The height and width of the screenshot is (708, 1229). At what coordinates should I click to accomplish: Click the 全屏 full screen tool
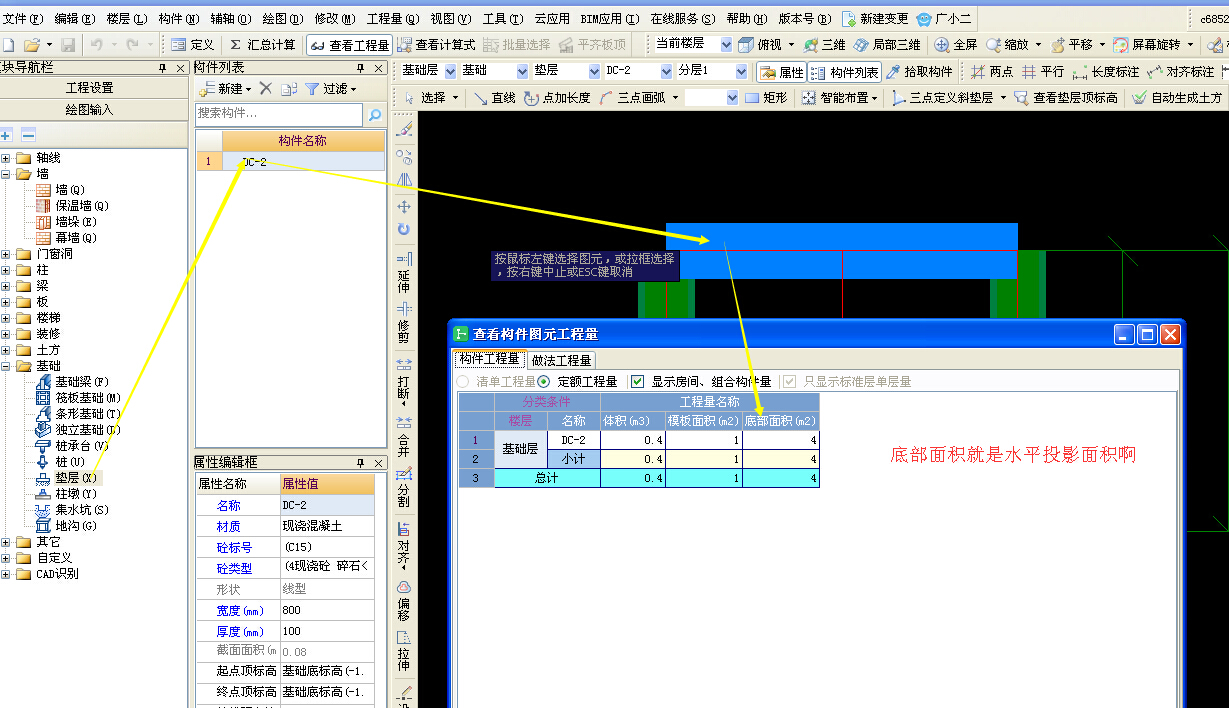coord(955,45)
